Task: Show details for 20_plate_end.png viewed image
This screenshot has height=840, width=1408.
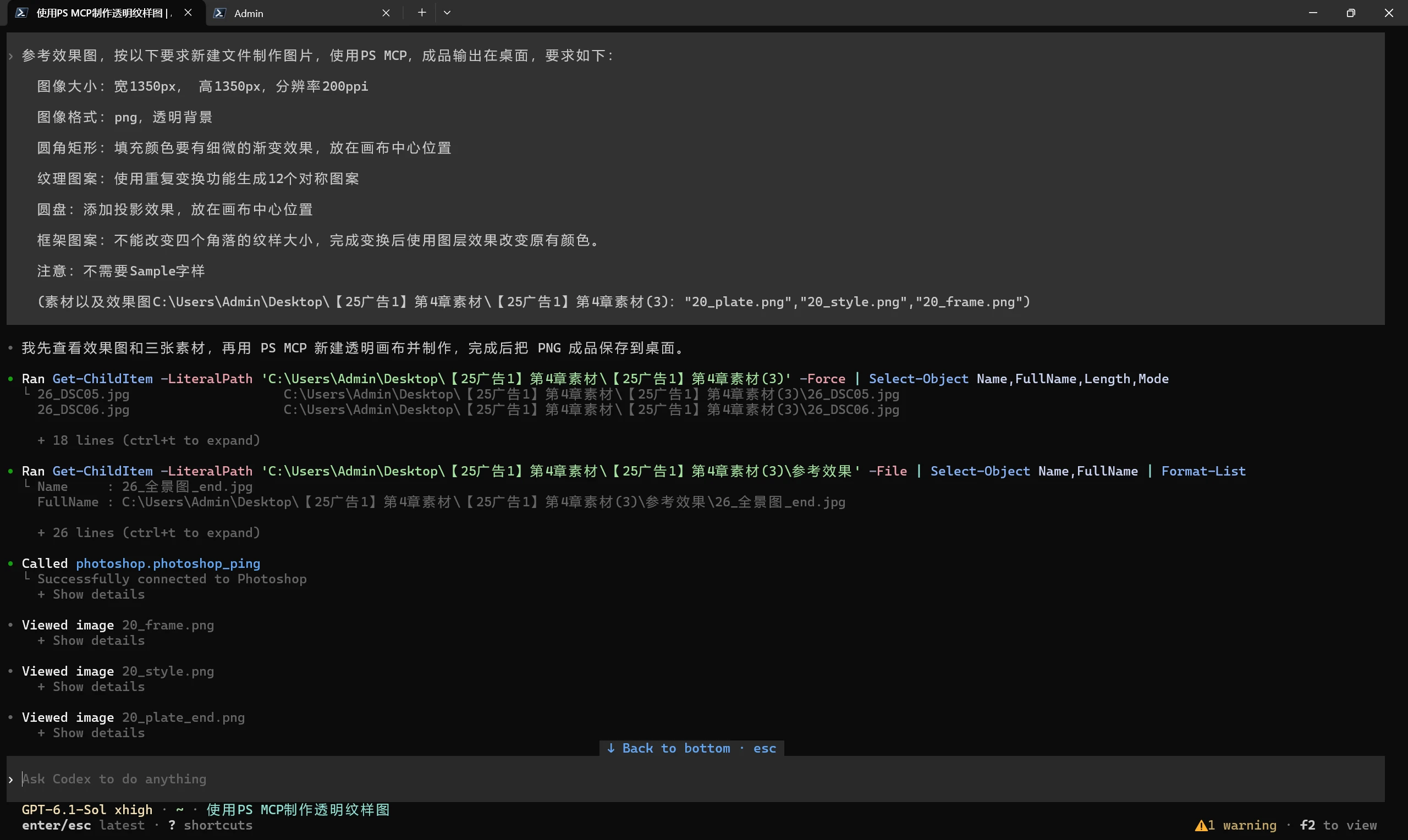Action: [x=91, y=733]
